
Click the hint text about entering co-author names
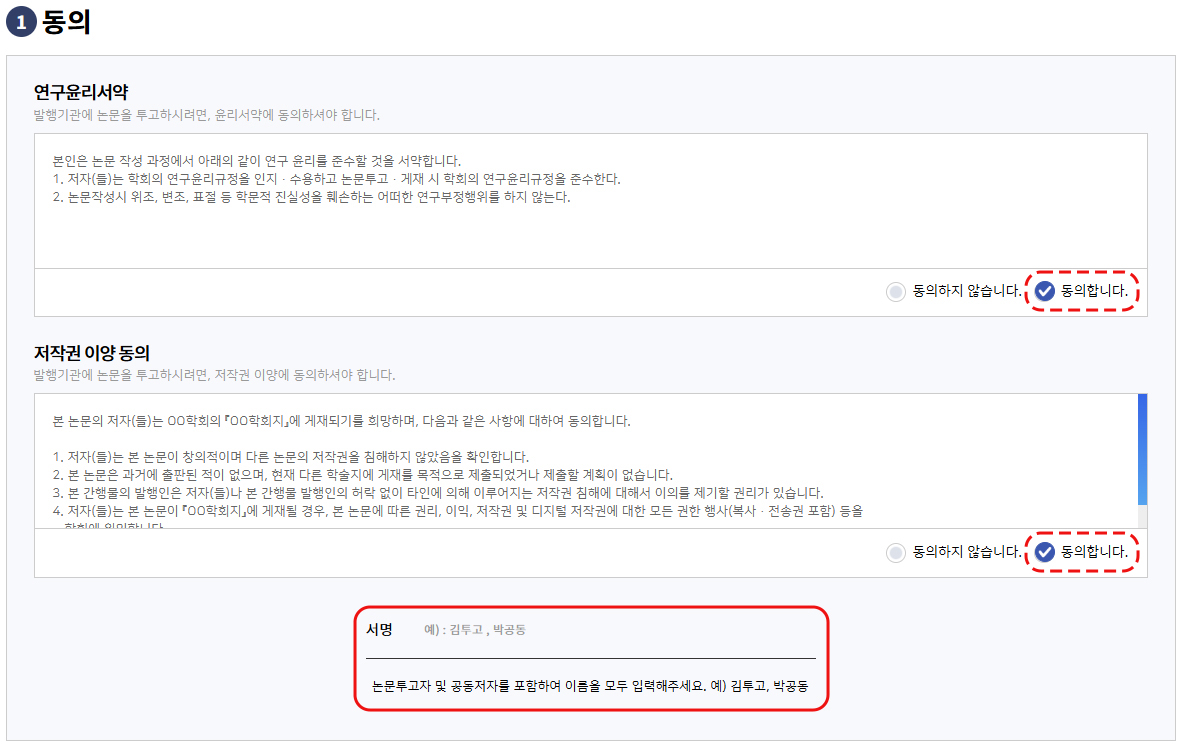click(590, 686)
